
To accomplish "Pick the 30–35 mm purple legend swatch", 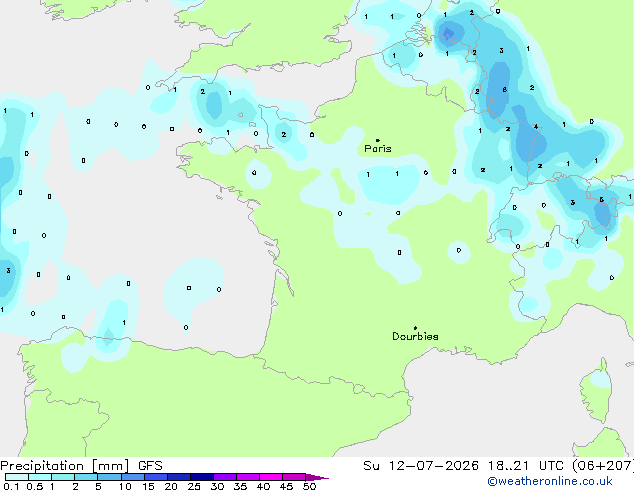I will coord(225,477).
